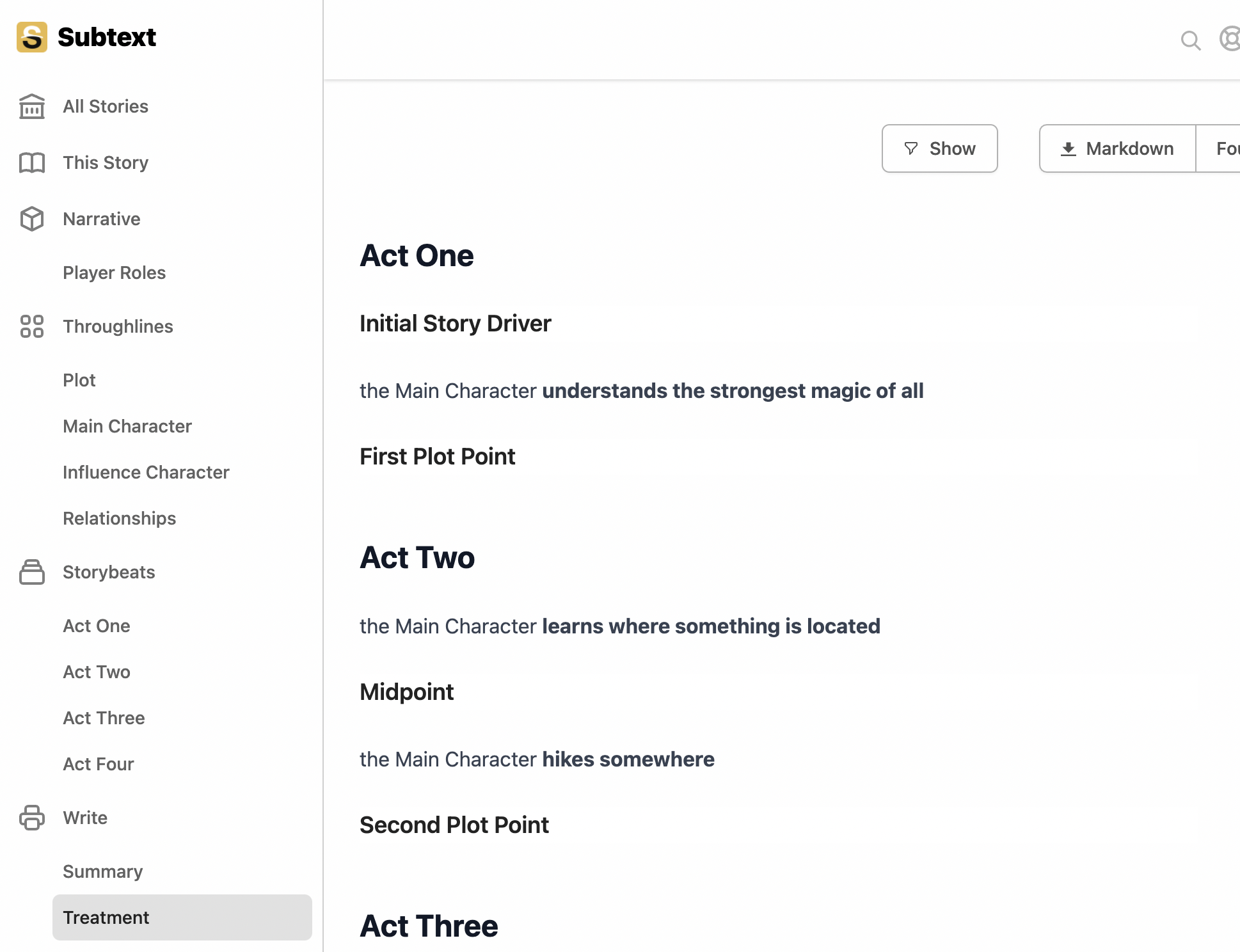1240x952 pixels.
Task: Download treatment as Markdown
Action: pyautogui.click(x=1117, y=148)
